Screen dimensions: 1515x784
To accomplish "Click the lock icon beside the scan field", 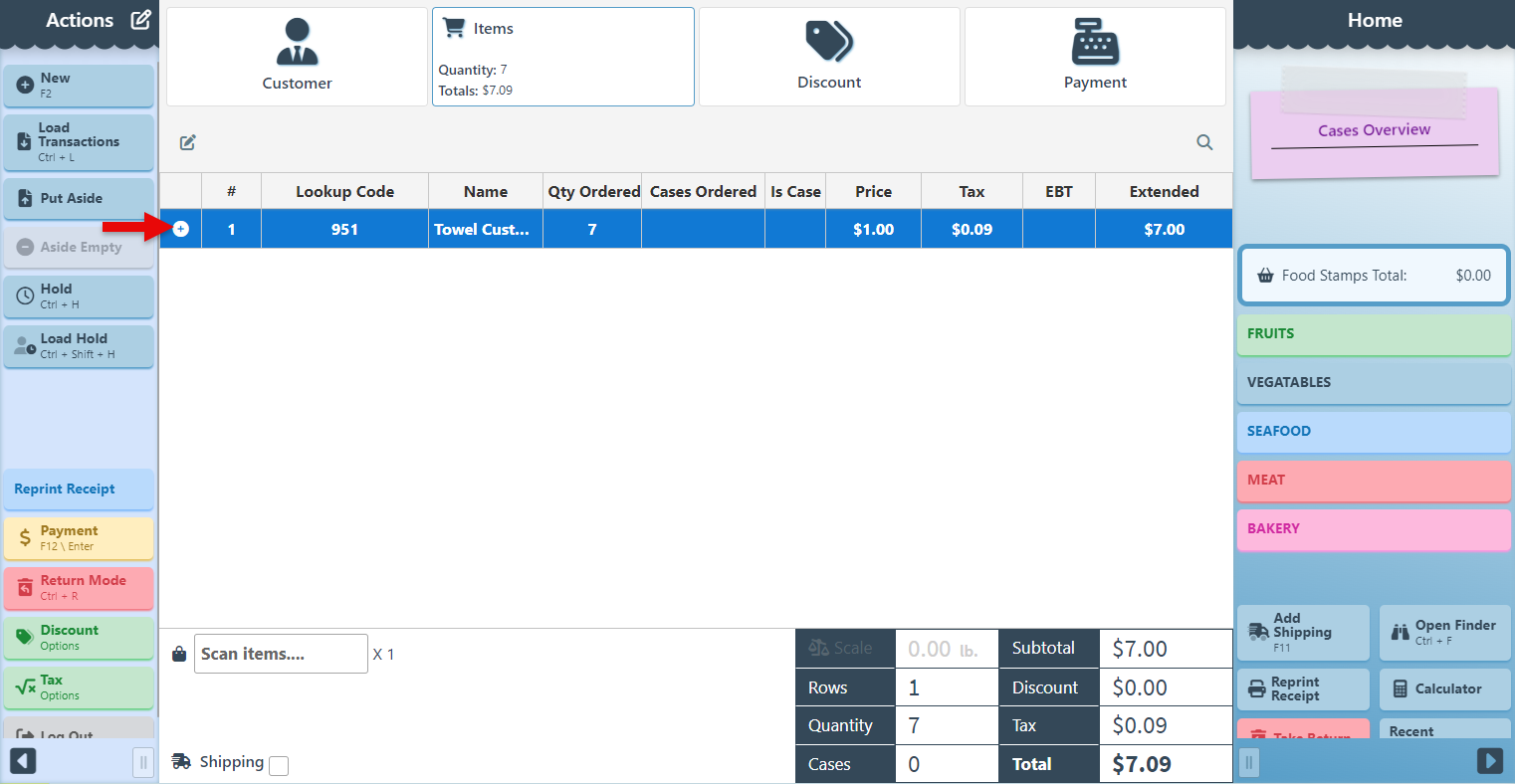I will [179, 654].
